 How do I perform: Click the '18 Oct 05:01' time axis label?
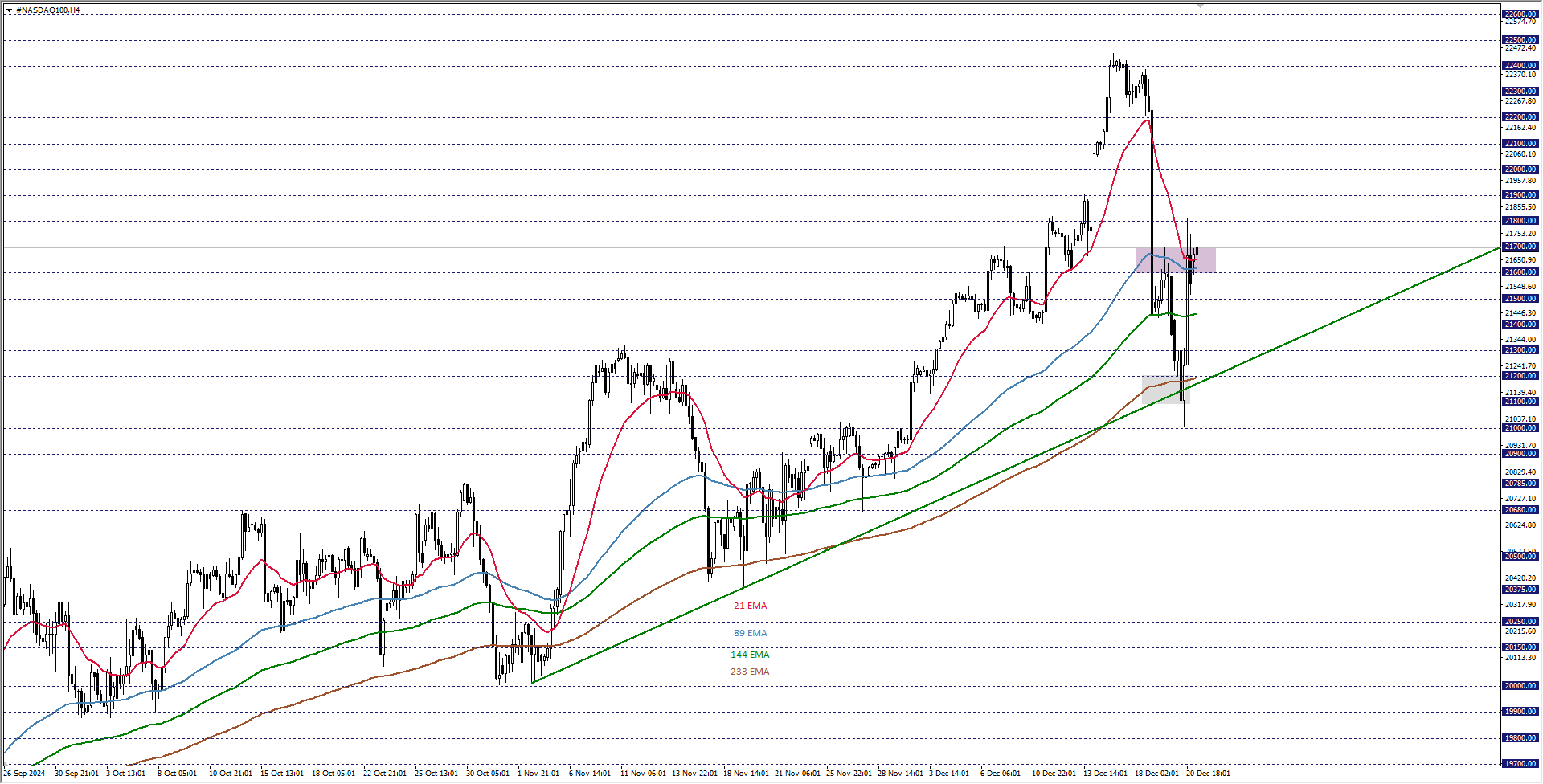(x=334, y=774)
